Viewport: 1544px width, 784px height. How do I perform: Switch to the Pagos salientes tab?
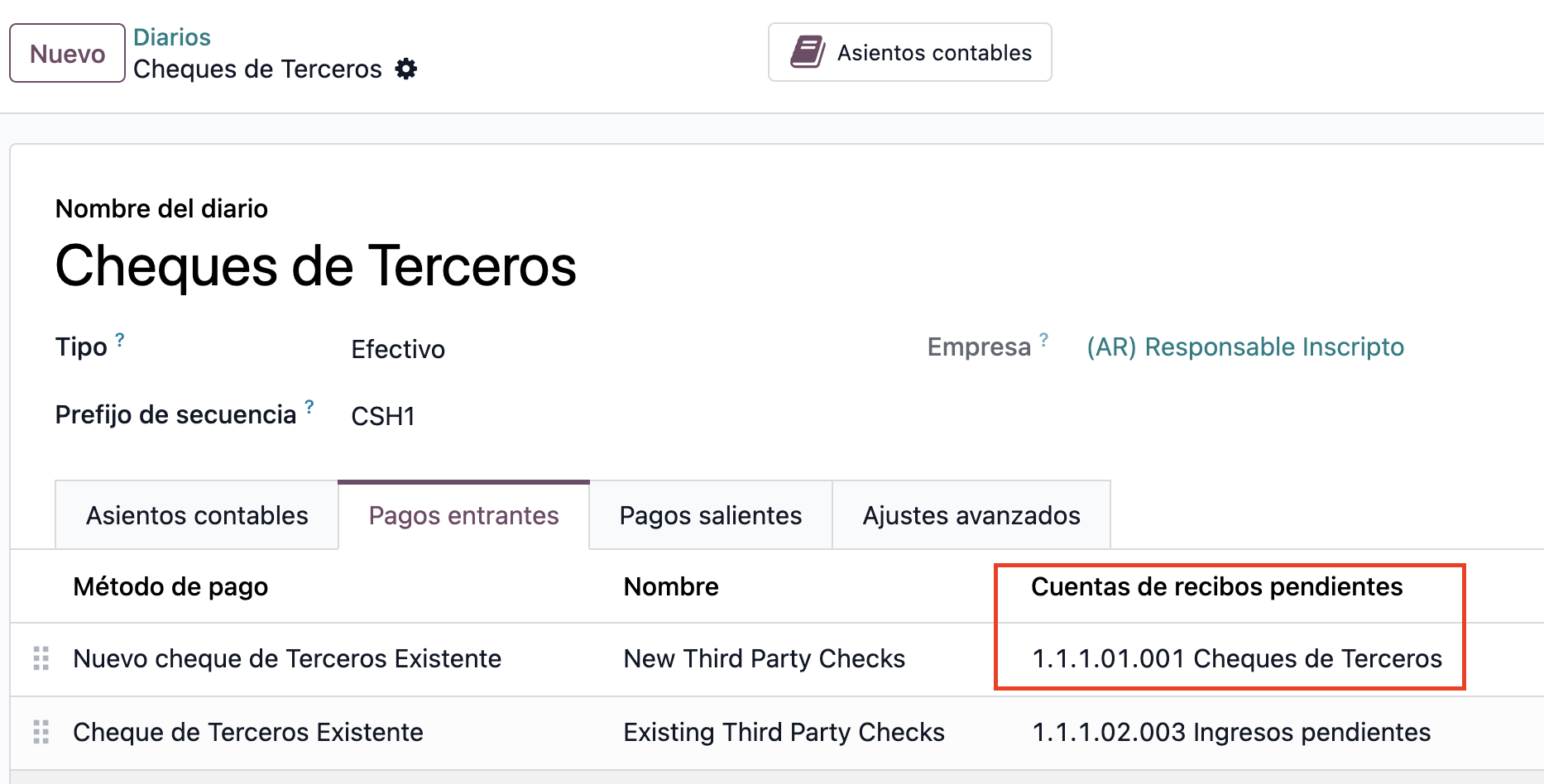[710, 515]
